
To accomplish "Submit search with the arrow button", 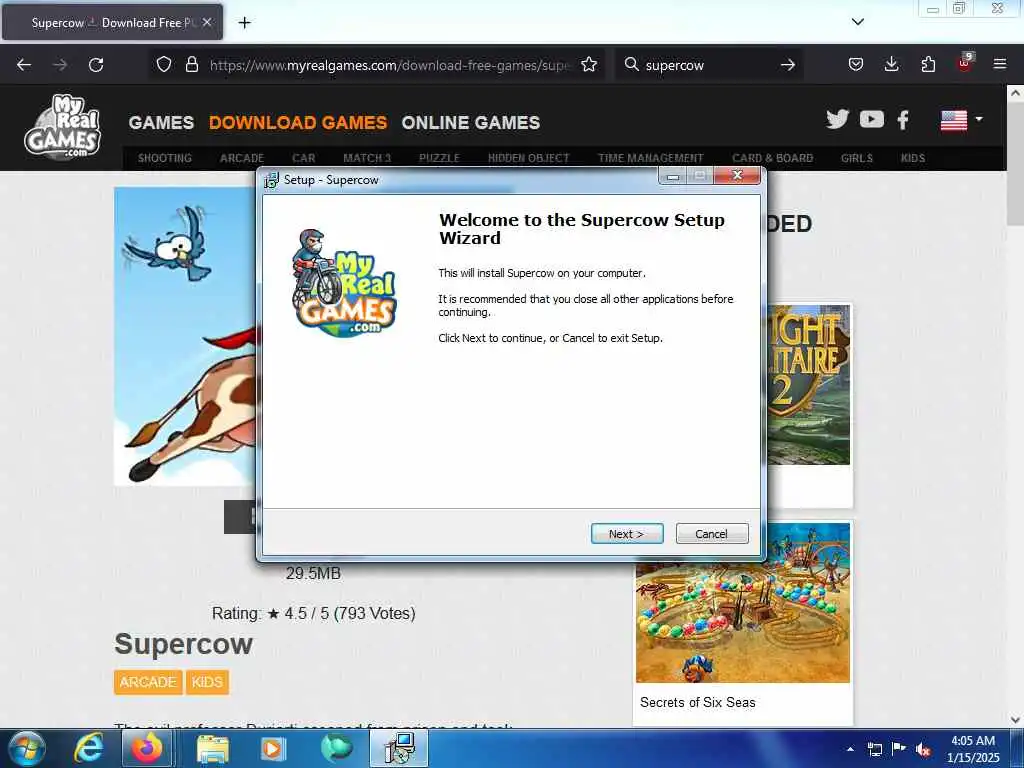I will tap(788, 65).
